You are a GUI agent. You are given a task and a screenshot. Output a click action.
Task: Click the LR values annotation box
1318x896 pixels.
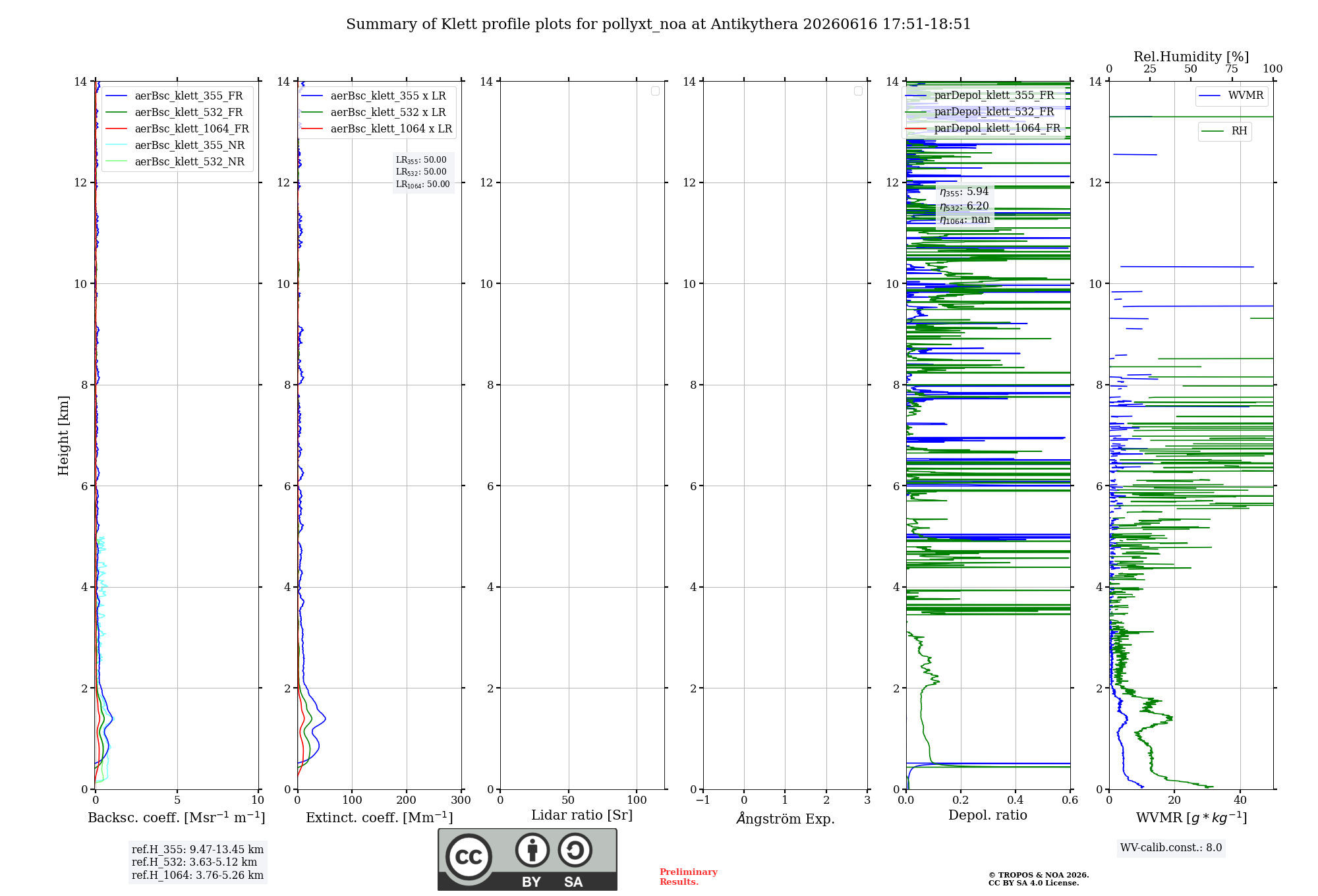pyautogui.click(x=423, y=172)
